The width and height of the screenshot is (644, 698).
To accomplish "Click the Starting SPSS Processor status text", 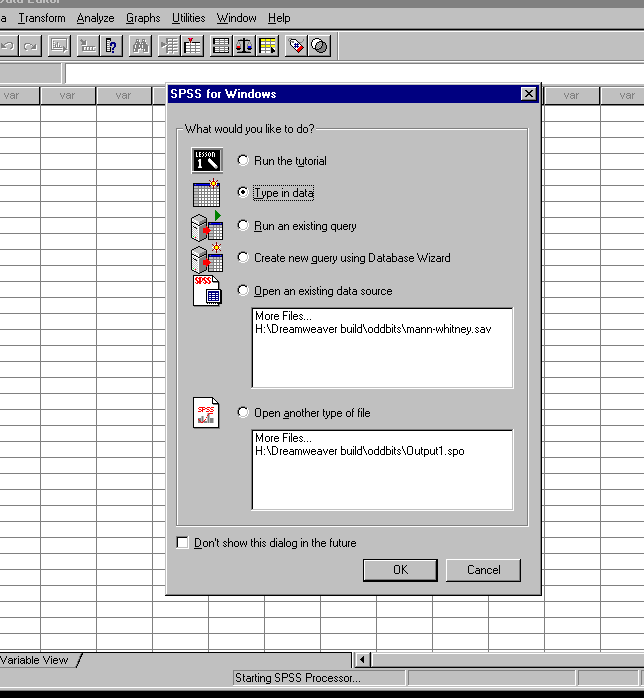I will pos(297,678).
